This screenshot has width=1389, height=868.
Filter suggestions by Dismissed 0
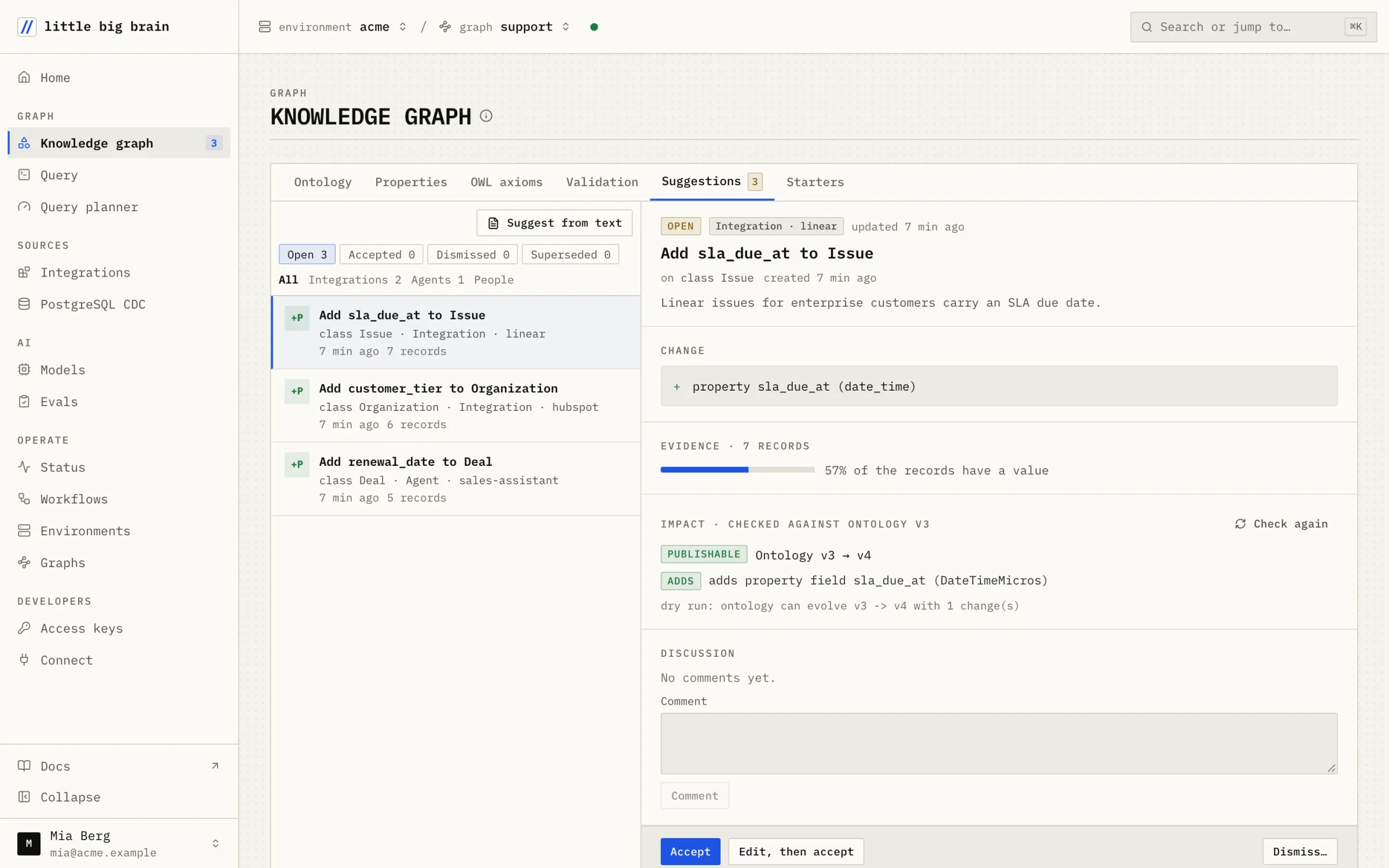472,255
